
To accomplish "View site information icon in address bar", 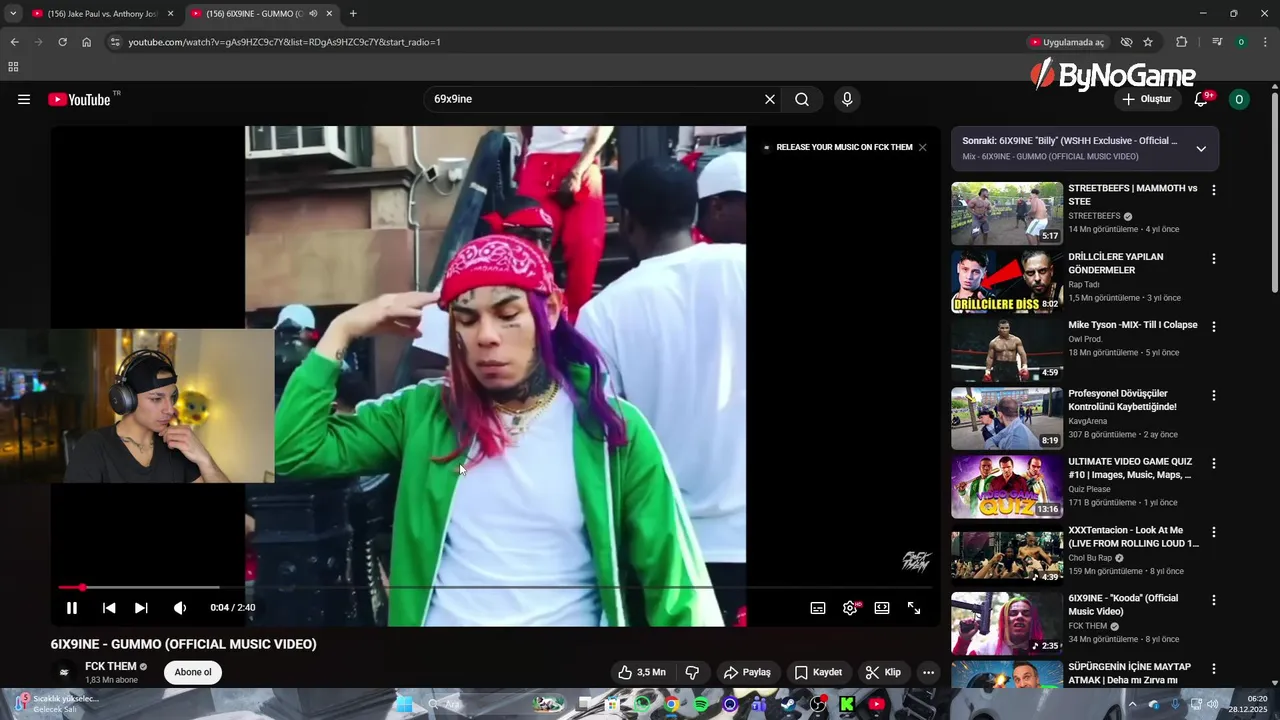I will point(115,42).
